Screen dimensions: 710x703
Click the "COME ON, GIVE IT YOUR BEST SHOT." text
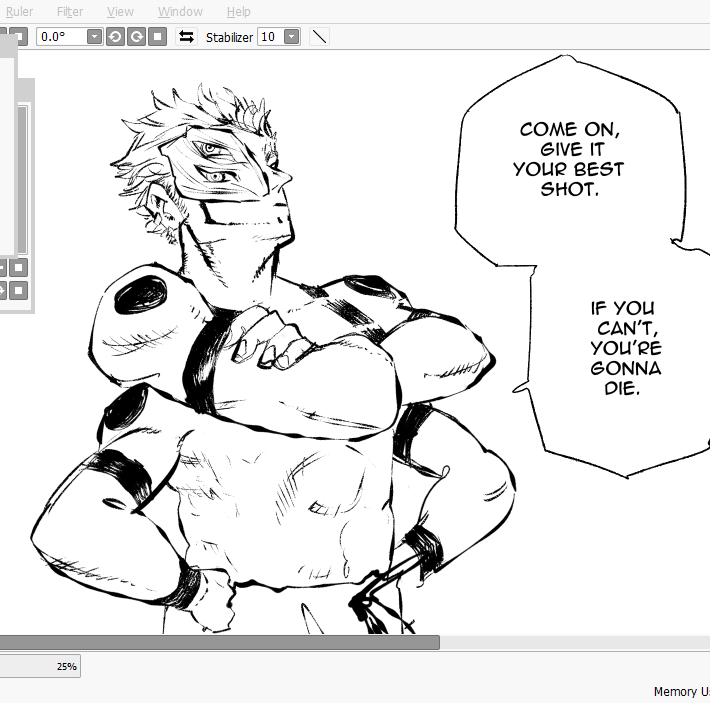pyautogui.click(x=569, y=159)
